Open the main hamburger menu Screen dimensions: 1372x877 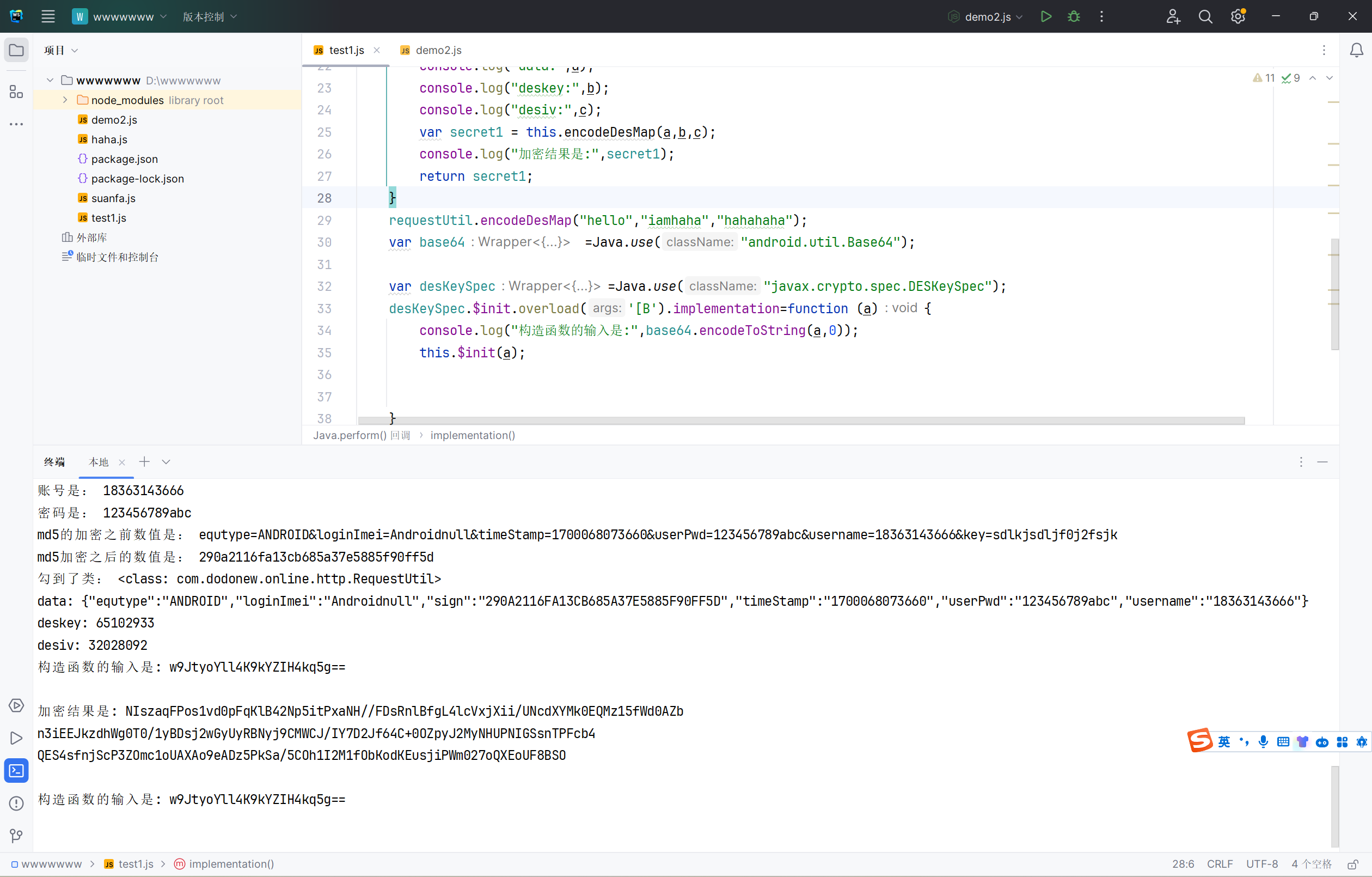tap(48, 16)
